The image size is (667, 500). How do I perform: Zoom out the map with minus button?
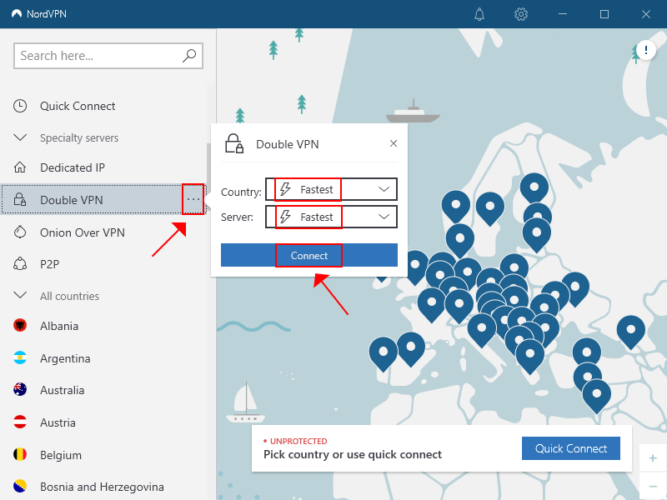(x=653, y=486)
